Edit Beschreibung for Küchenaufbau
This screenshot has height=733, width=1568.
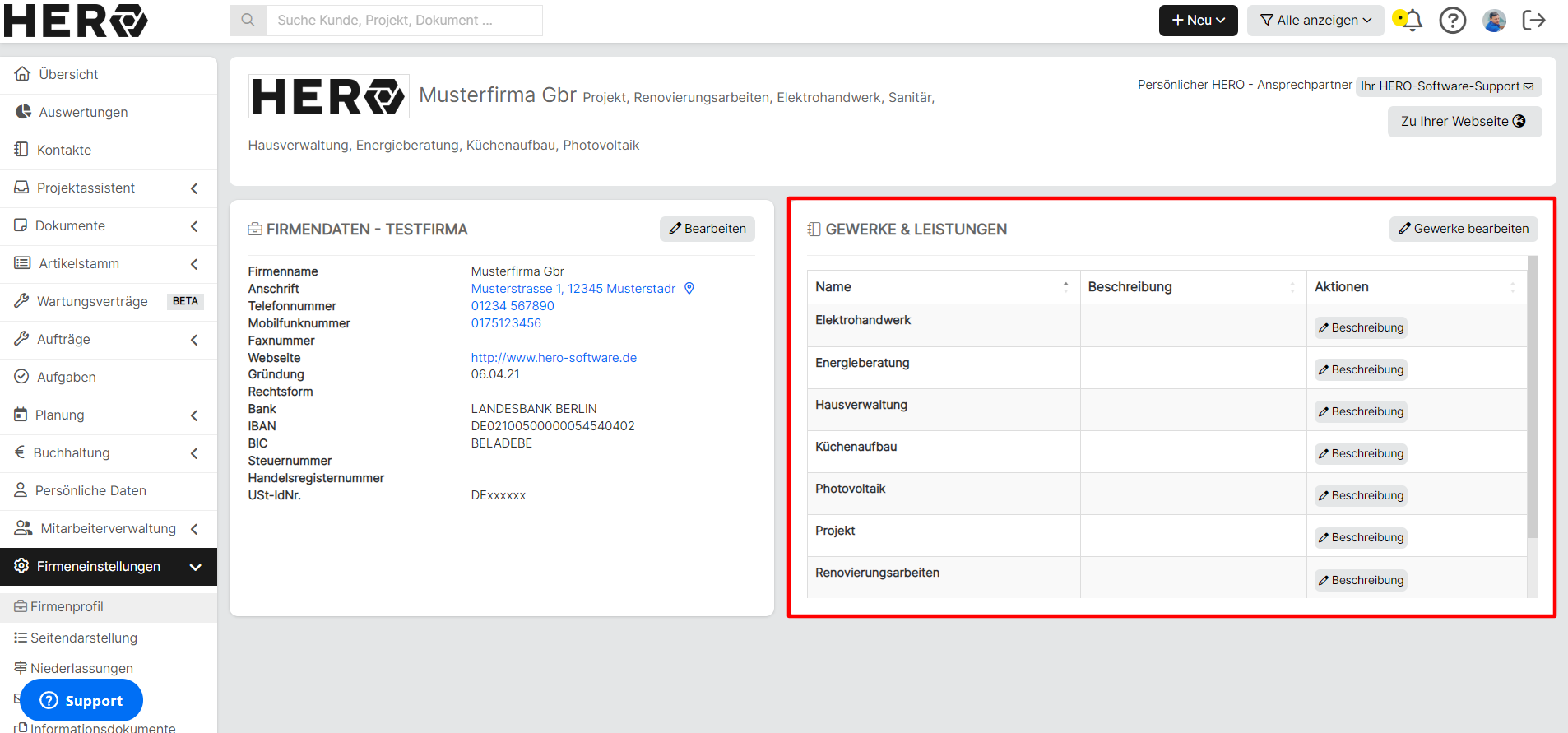point(1361,453)
